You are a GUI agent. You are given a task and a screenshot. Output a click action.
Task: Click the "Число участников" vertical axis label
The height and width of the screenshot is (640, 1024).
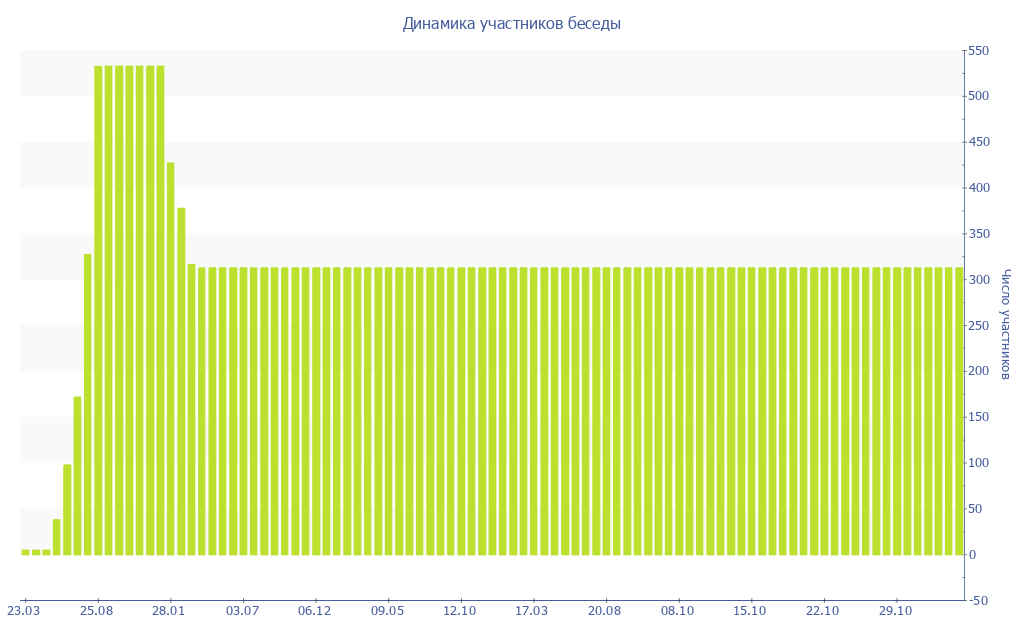tap(1005, 323)
